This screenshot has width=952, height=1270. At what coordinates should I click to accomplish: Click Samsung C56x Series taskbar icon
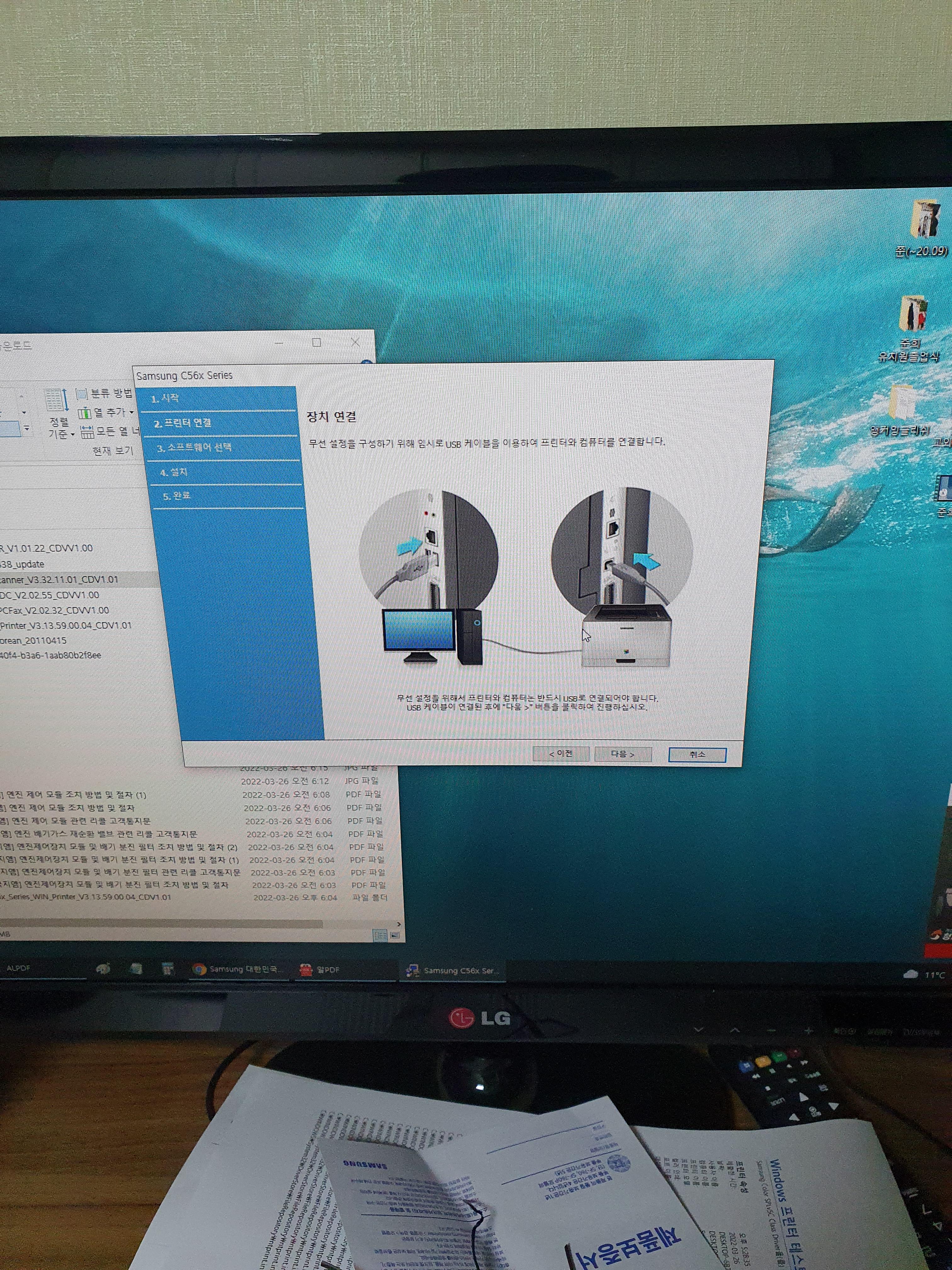[x=453, y=970]
